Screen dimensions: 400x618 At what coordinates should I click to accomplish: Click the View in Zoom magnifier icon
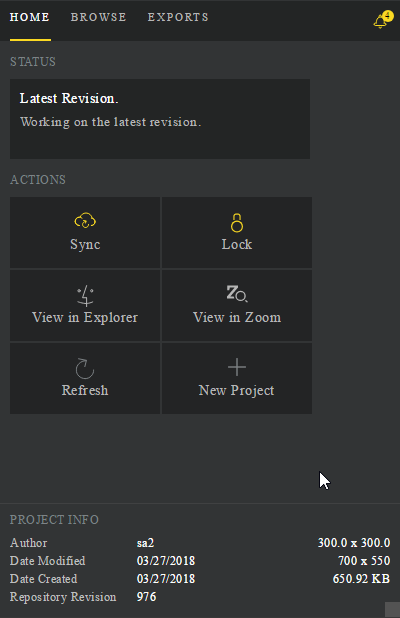[237, 294]
